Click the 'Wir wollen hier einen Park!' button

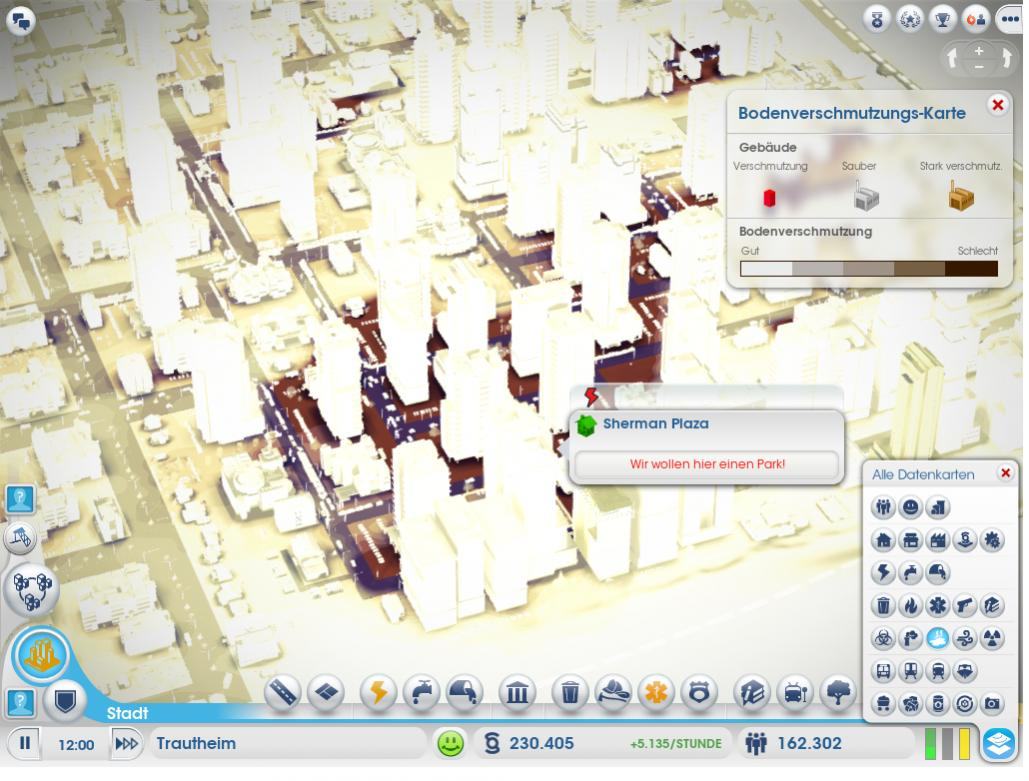click(x=707, y=464)
